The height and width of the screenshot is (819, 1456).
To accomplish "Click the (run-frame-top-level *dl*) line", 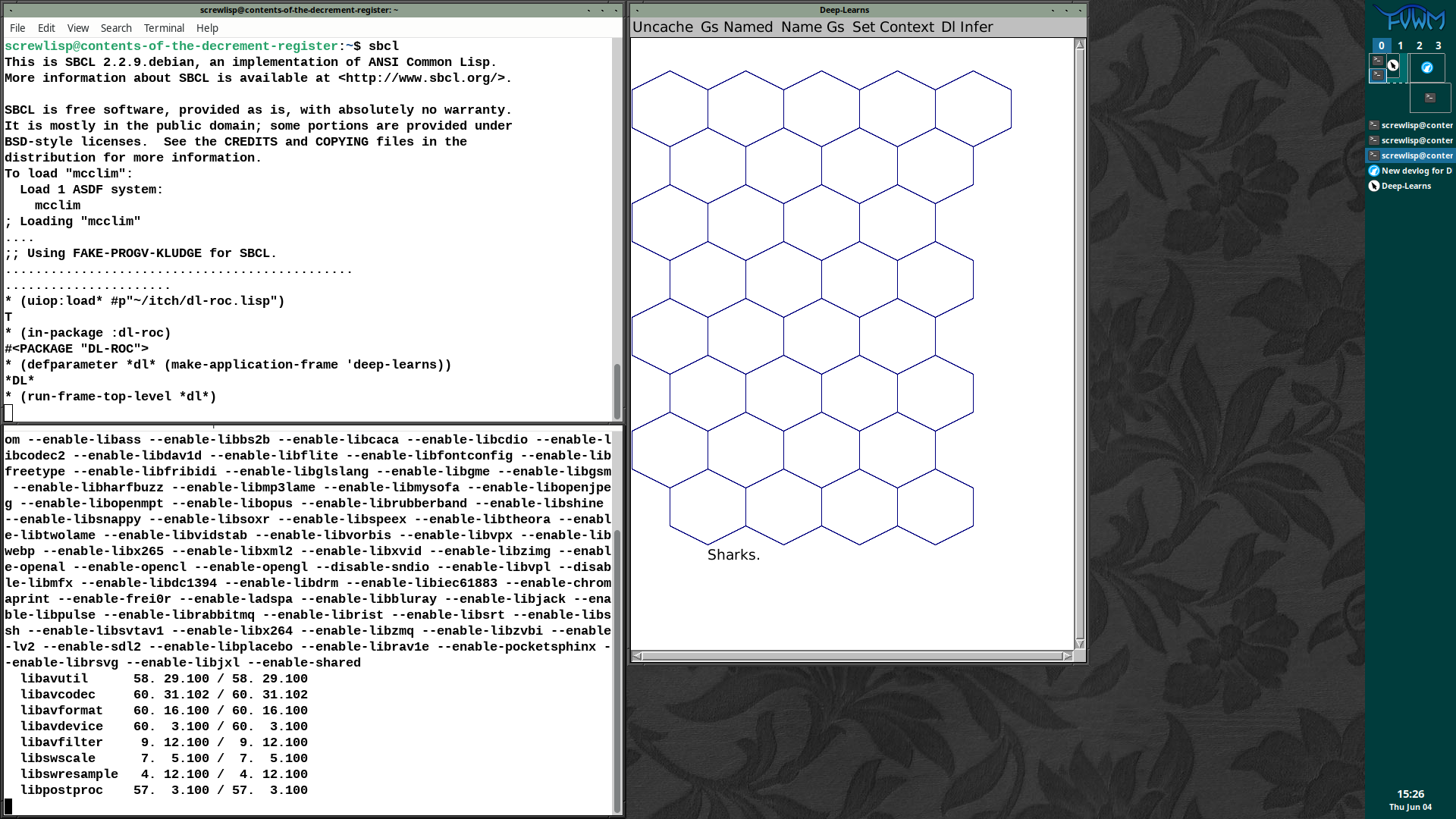I will (111, 397).
